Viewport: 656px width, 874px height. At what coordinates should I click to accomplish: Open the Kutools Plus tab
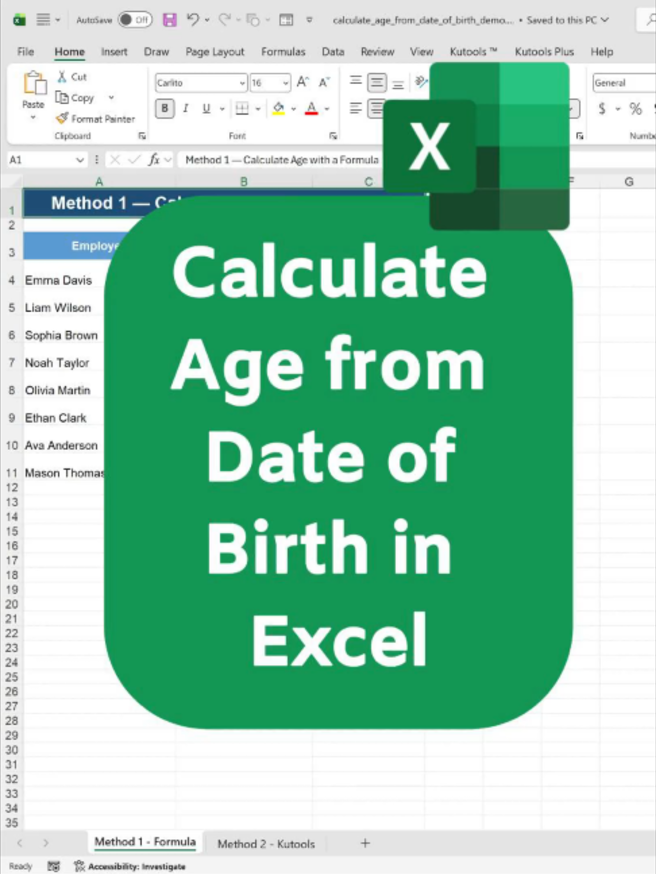point(544,52)
